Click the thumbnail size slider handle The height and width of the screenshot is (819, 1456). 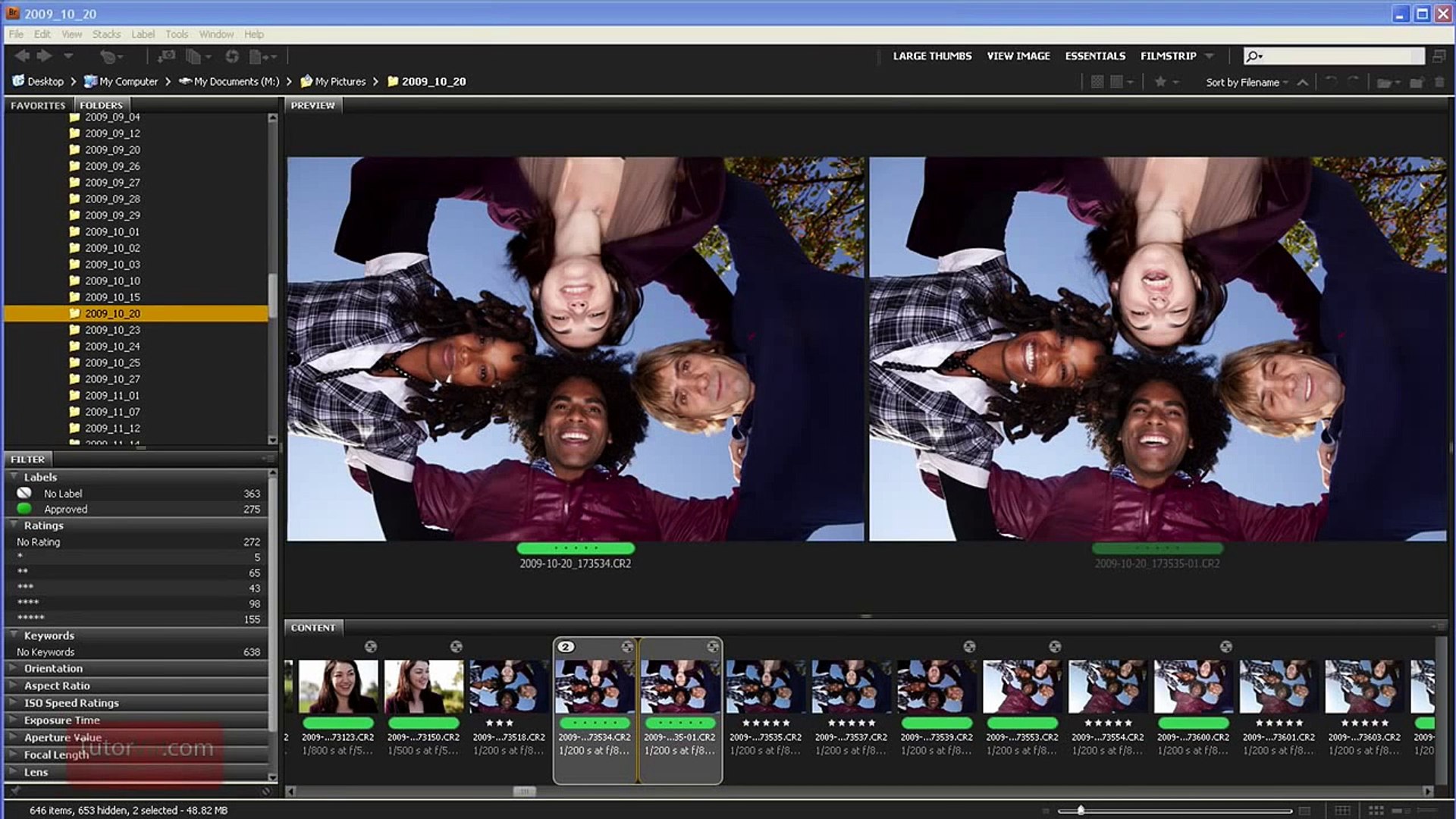point(1081,811)
